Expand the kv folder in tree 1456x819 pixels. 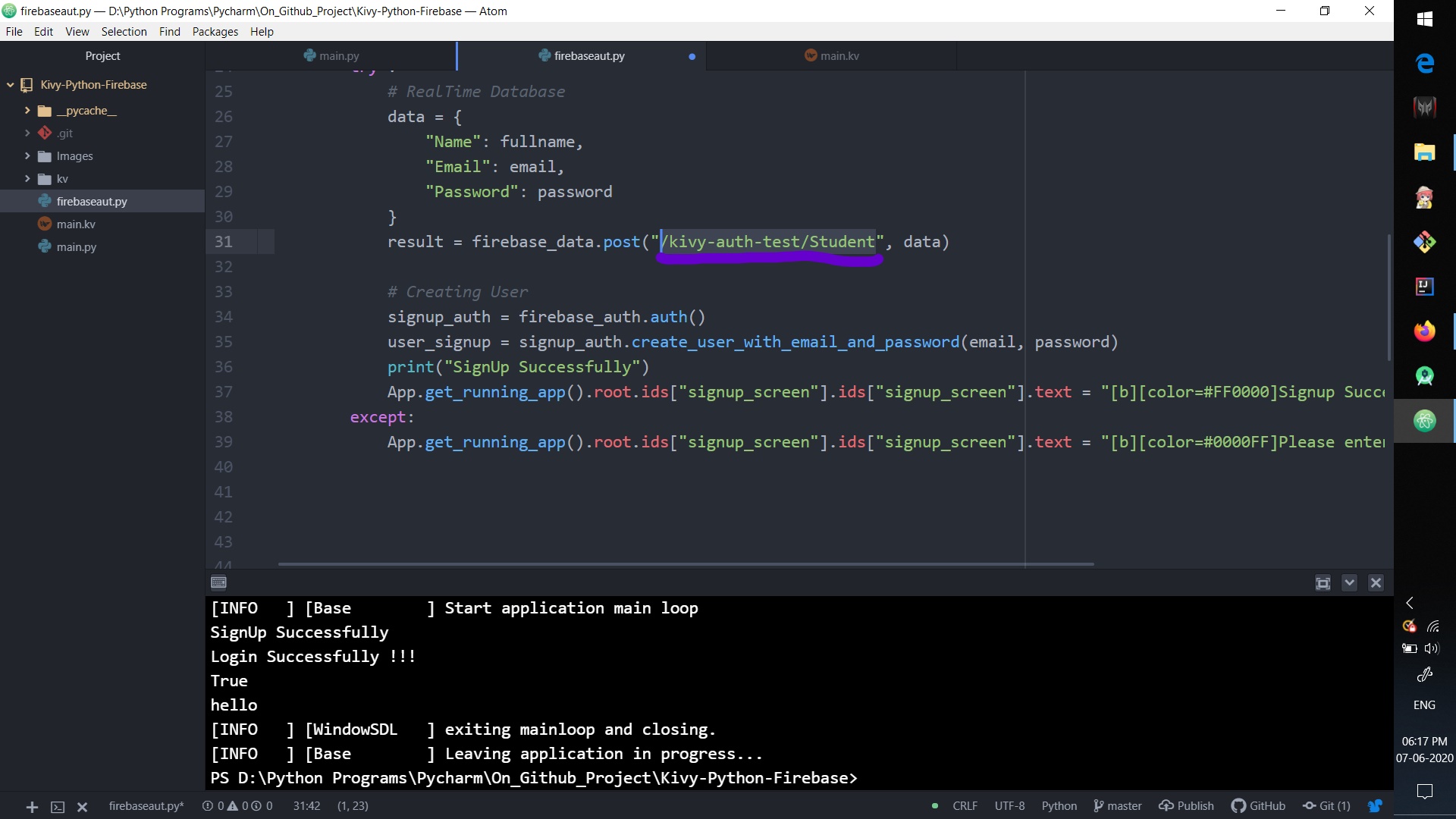coord(27,179)
